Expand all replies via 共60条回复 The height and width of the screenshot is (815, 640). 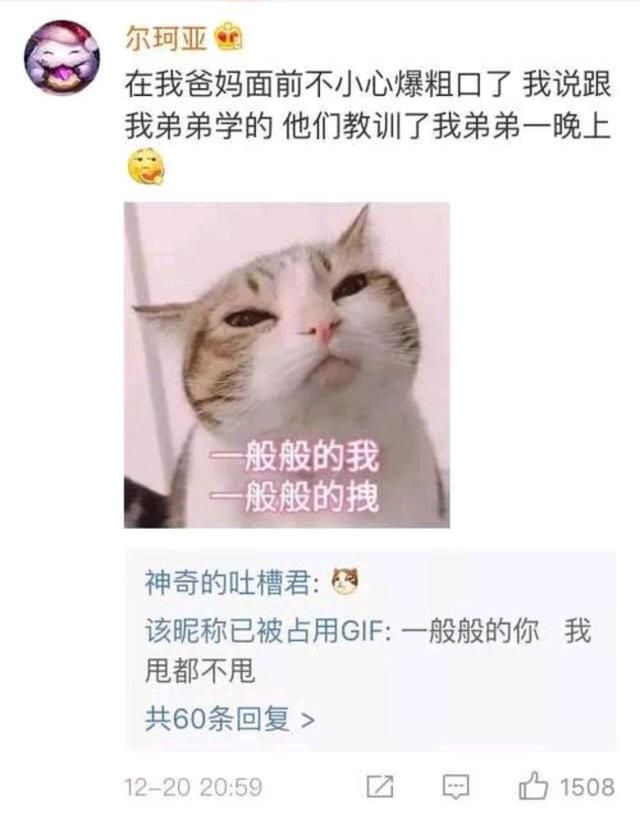tap(230, 719)
